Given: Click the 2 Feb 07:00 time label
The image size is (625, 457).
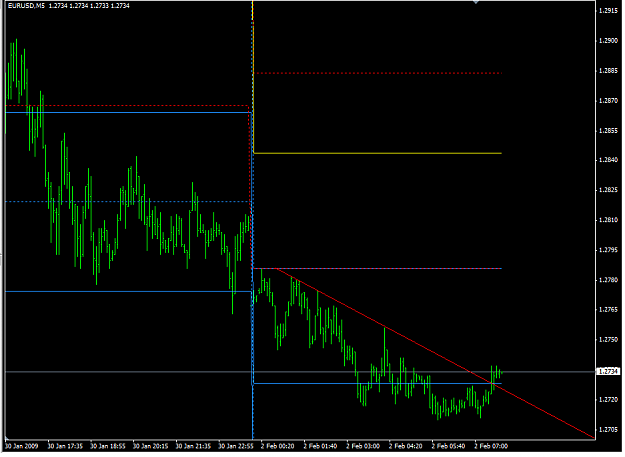Looking at the screenshot, I should coord(491,446).
